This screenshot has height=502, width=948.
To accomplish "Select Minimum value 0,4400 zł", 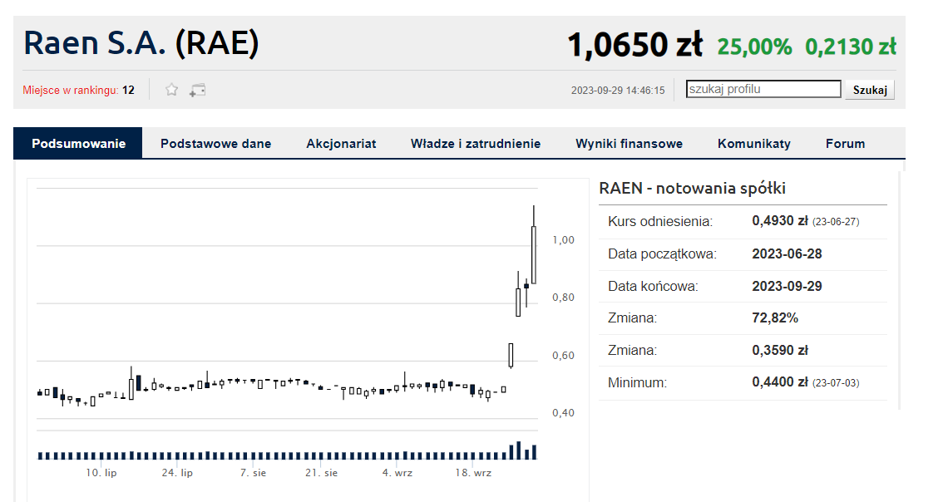I will [780, 382].
